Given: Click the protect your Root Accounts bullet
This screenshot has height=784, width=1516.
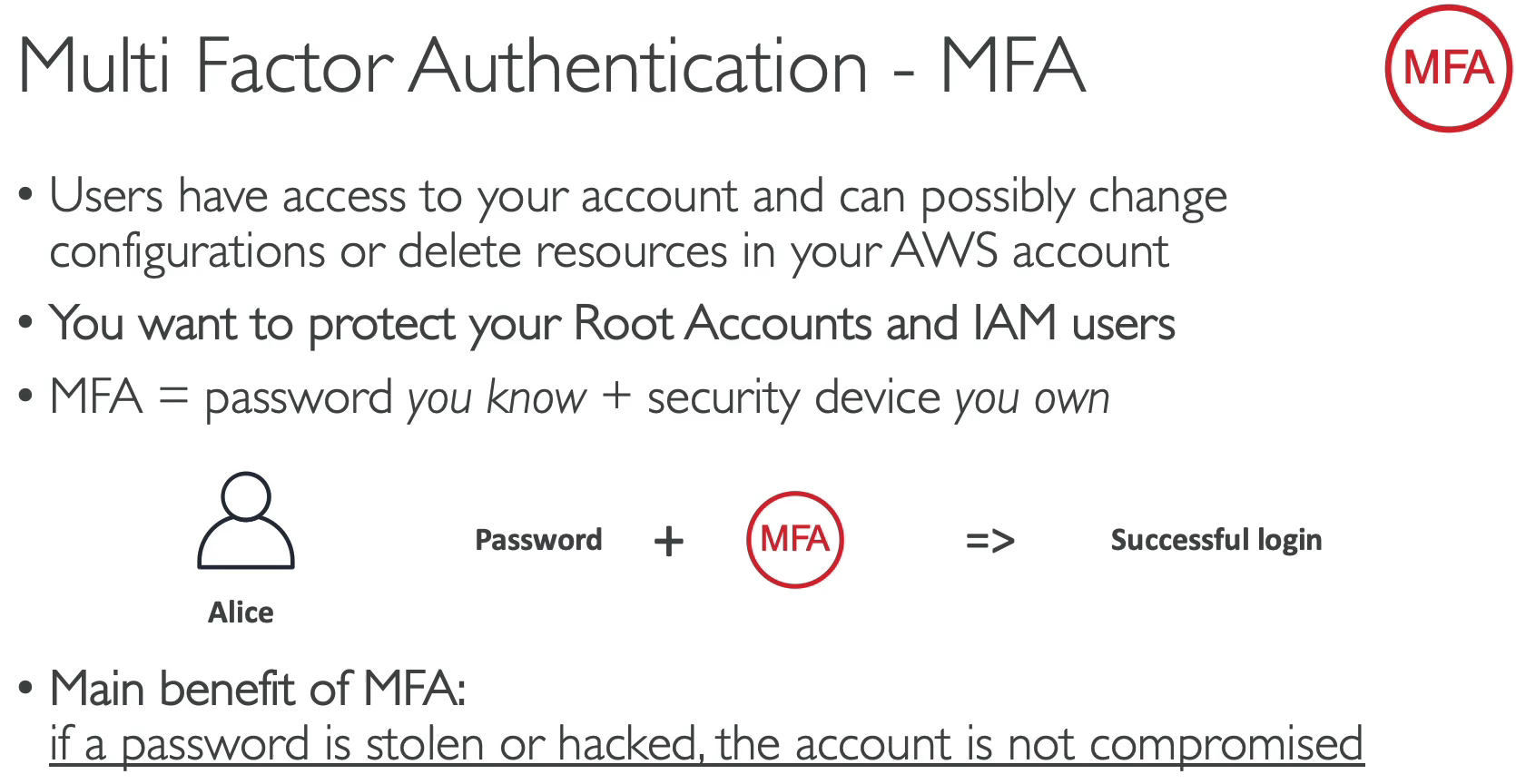Looking at the screenshot, I should coord(612,324).
